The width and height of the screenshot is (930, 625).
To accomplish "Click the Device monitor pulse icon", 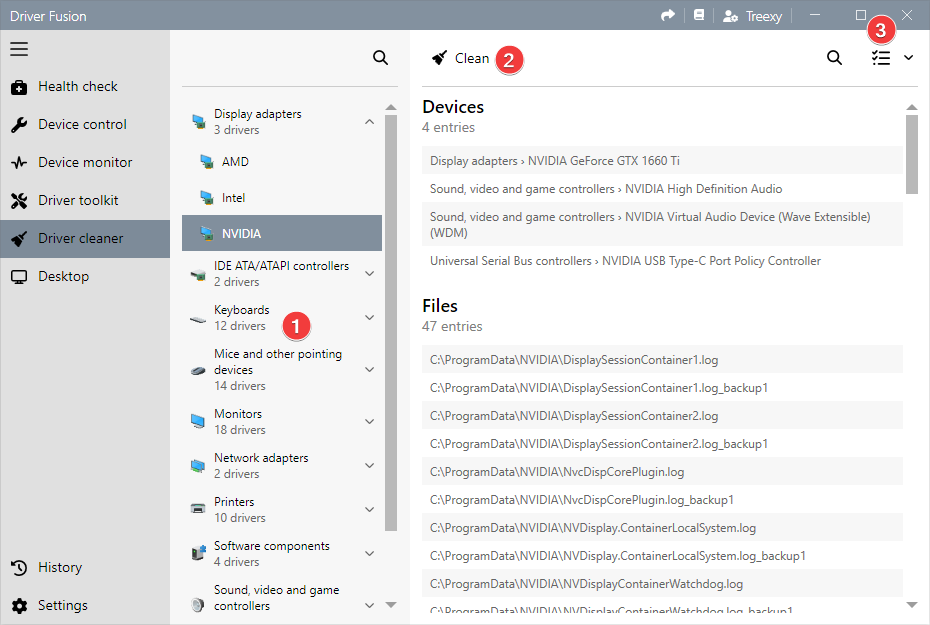I will click(19, 162).
